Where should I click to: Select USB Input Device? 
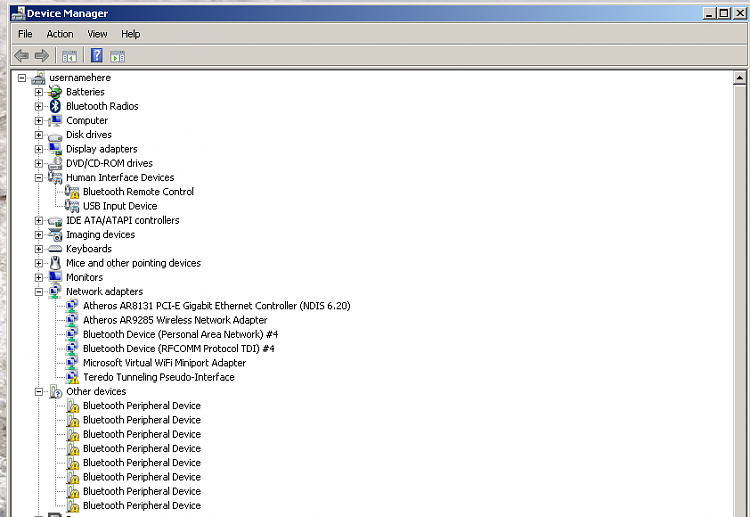coord(120,206)
